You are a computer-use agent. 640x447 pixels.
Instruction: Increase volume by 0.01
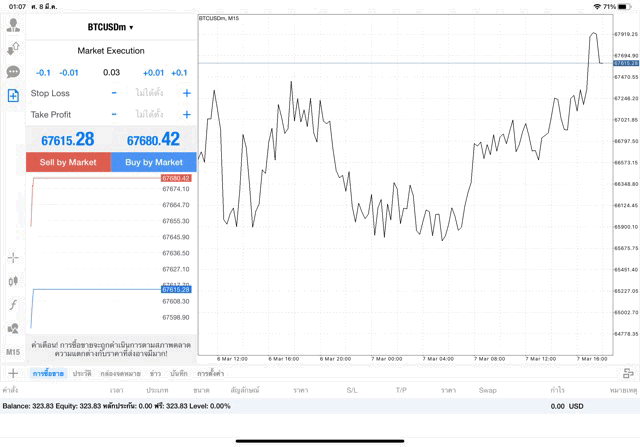[153, 73]
